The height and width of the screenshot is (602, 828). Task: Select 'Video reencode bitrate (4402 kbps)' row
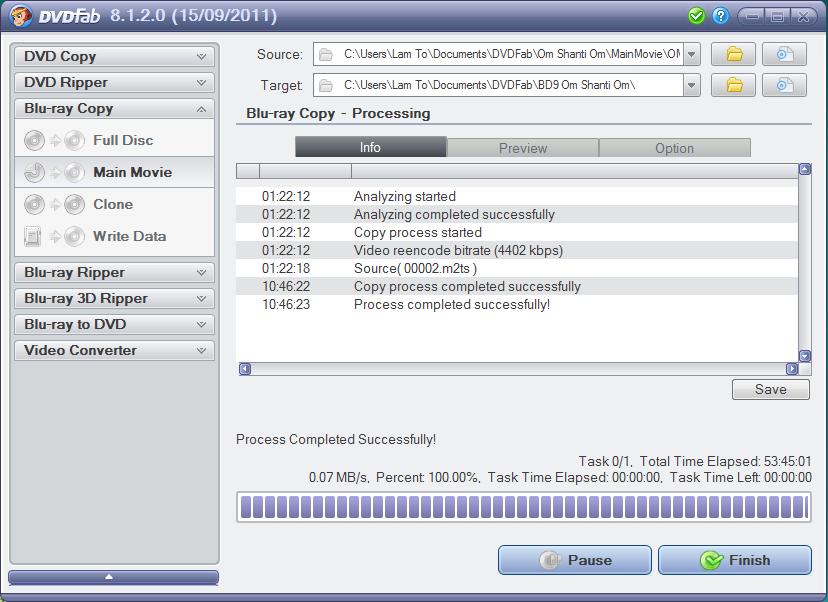pos(516,250)
